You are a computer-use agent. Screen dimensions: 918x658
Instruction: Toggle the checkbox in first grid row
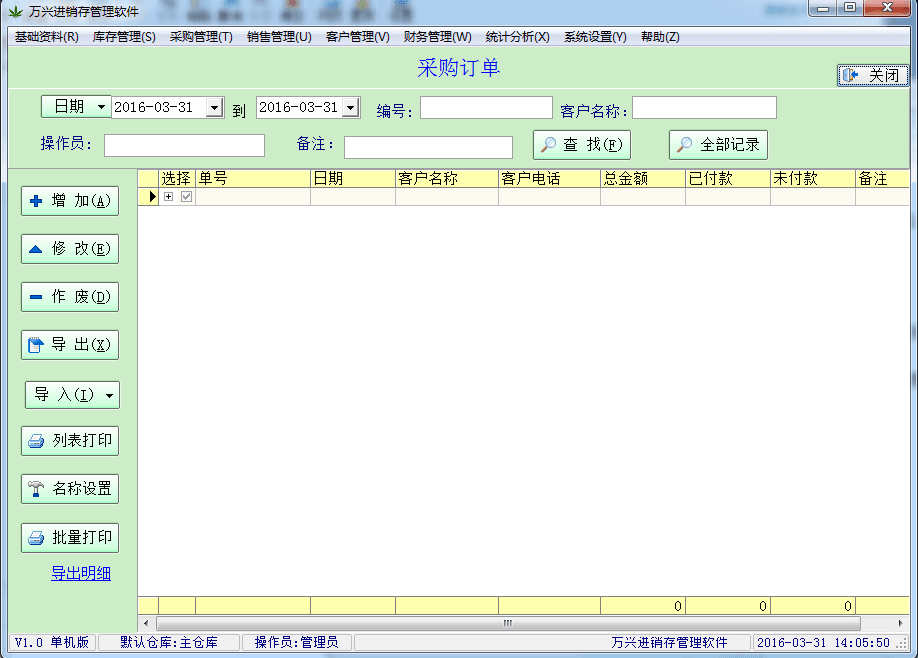(186, 197)
